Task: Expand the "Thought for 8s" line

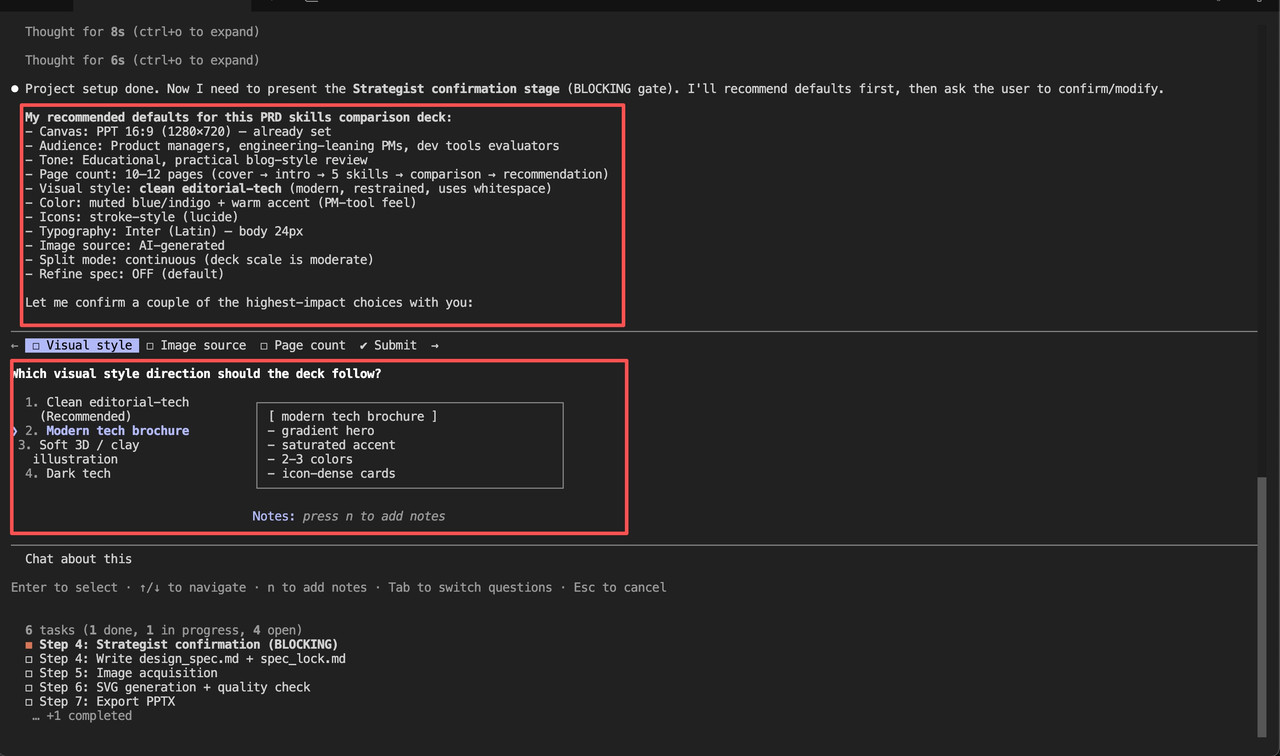Action: click(142, 32)
